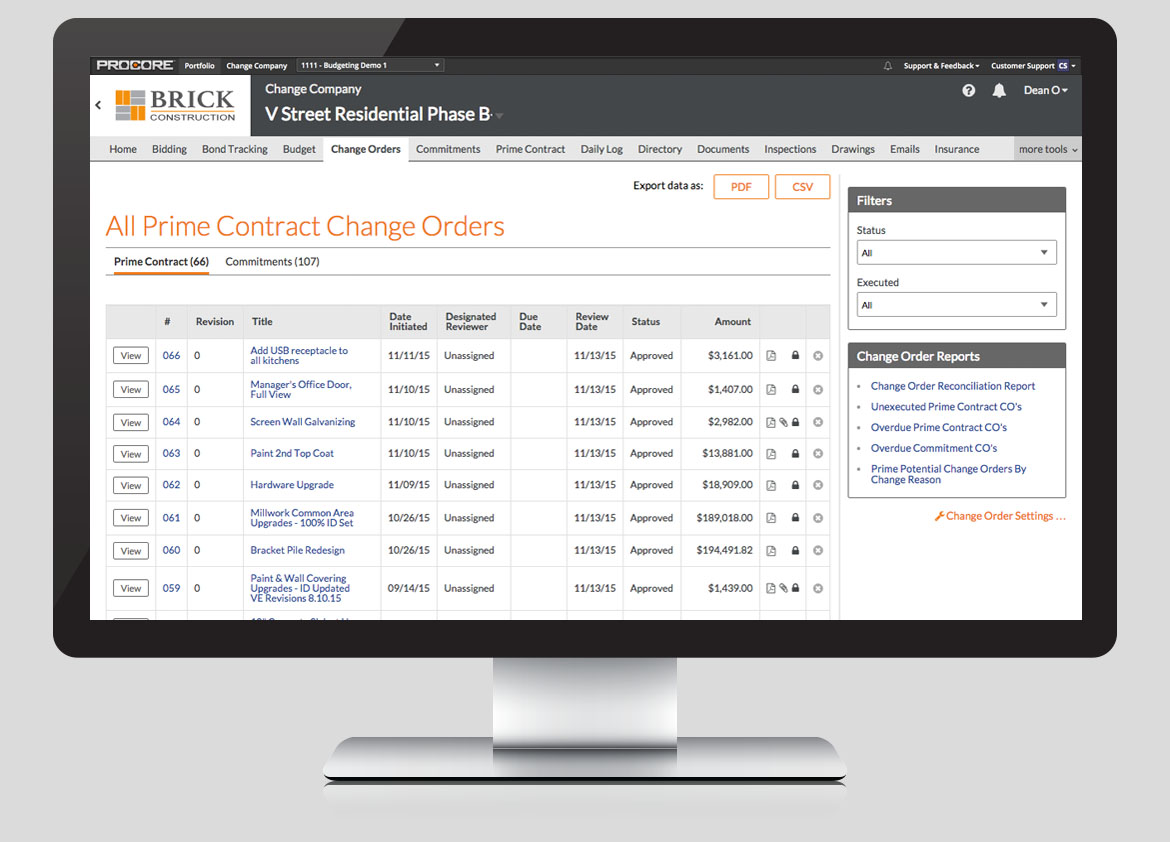Click the lock icon on the Hardware Upgrade row

795,485
